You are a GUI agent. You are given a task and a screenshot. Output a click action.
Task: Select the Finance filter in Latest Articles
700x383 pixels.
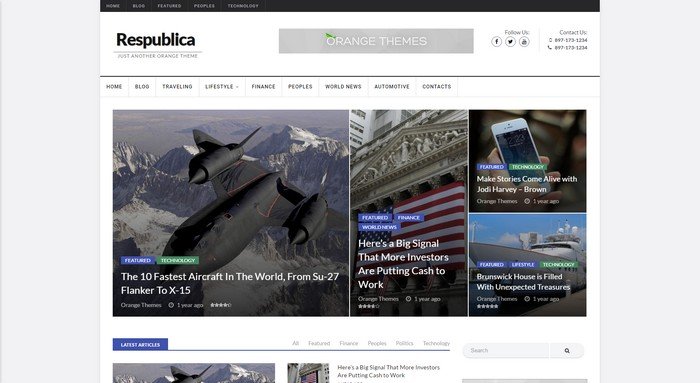pos(349,343)
